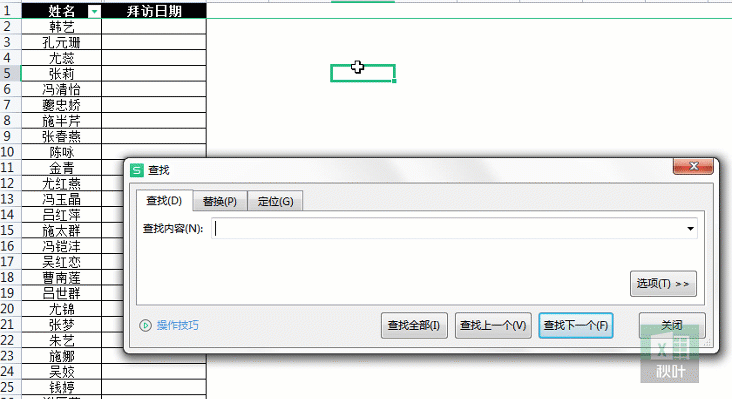The width and height of the screenshot is (732, 399).
Task: Click the 关闭 button in dialog
Action: coord(672,325)
